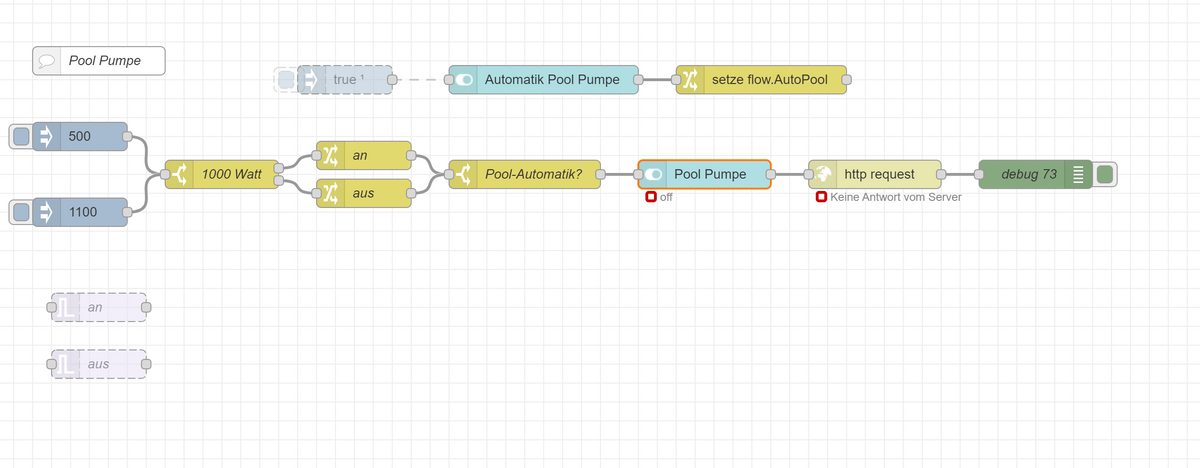
Task: Click the toggle icon on the Pool Pumpe switch node
Action: point(653,175)
